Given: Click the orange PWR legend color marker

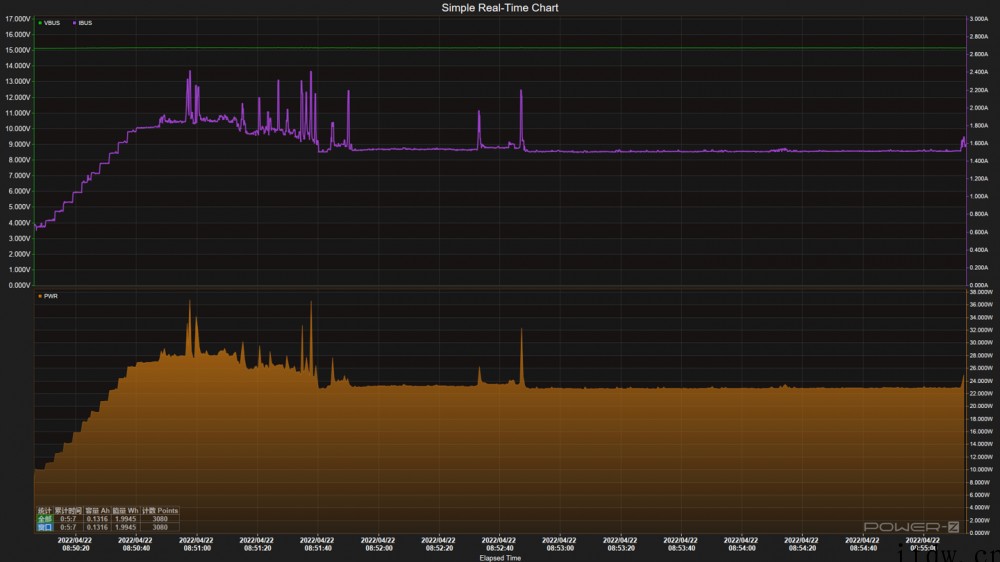Looking at the screenshot, I should coord(40,296).
